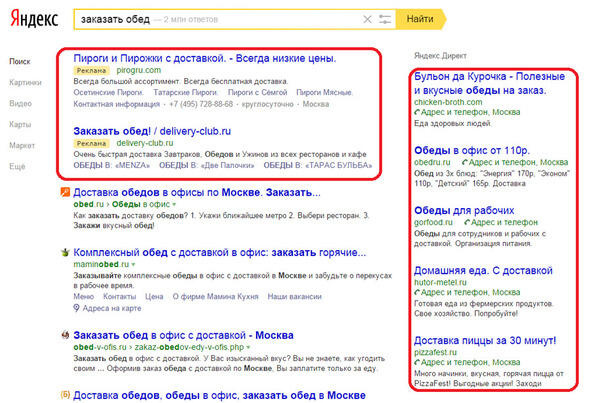Open 'Доставка обедов, обеды в офис' bottom result

219,395
